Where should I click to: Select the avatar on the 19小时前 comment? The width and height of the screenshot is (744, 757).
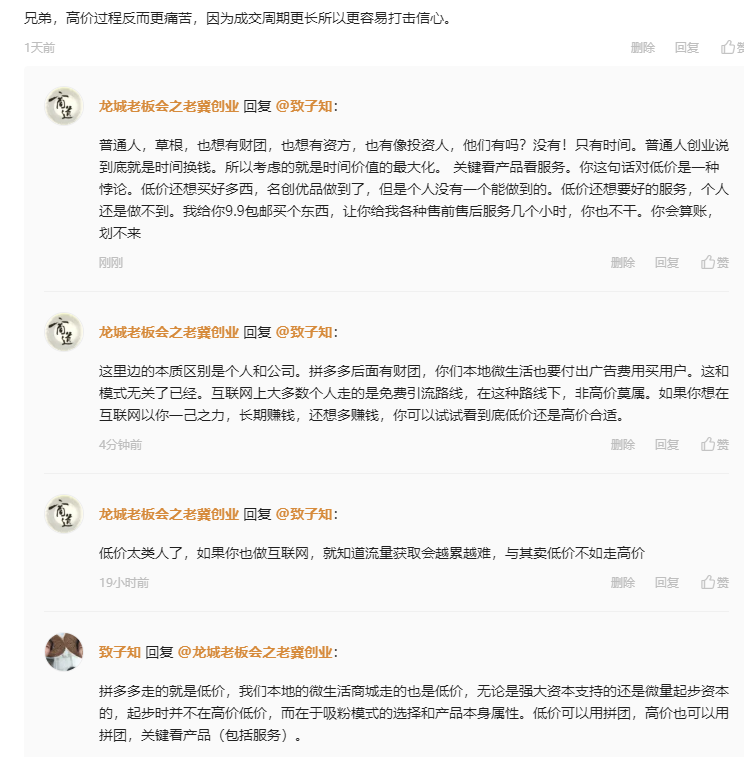(63, 514)
